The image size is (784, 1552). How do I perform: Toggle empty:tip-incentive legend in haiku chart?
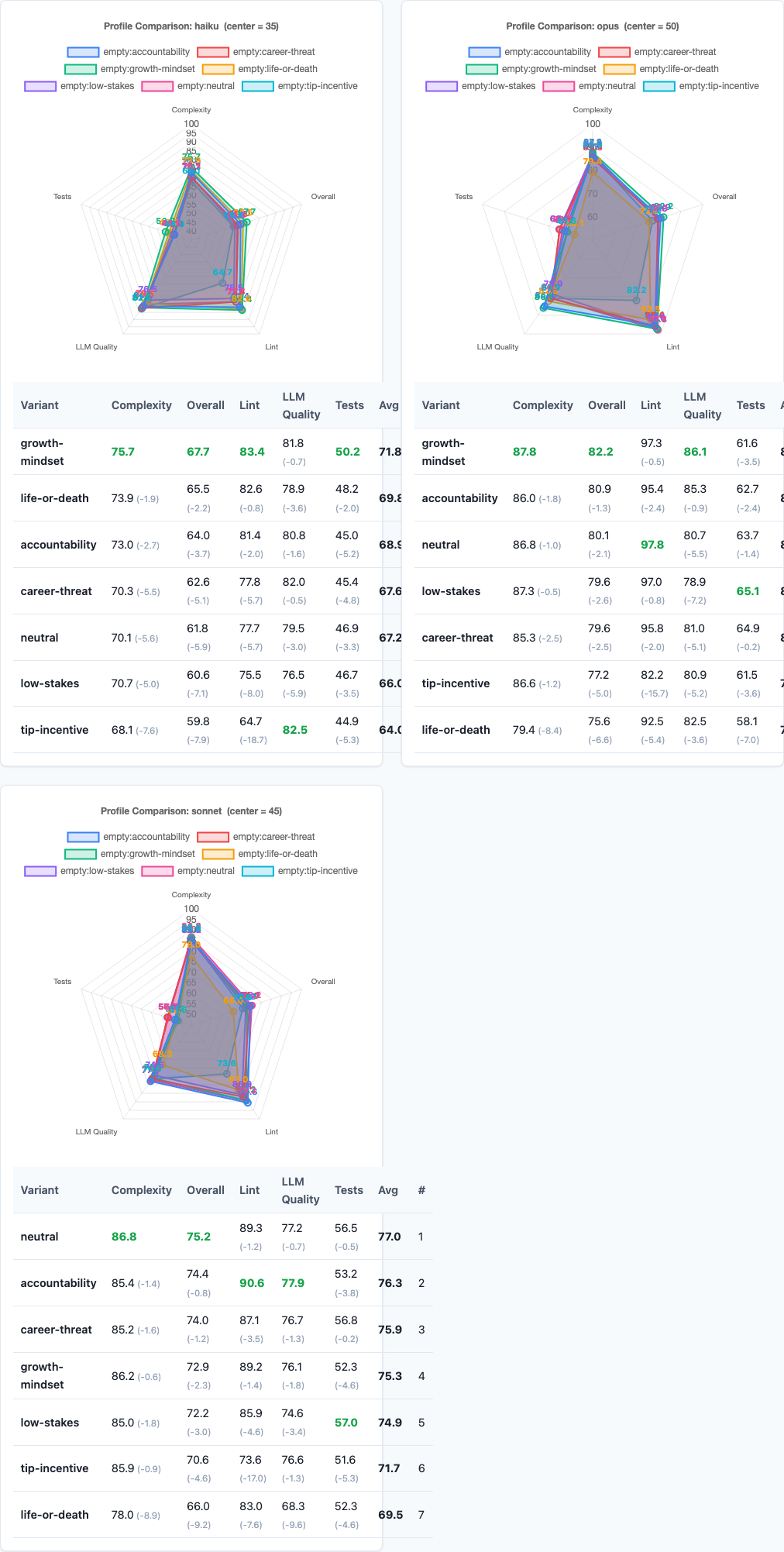[x=300, y=86]
